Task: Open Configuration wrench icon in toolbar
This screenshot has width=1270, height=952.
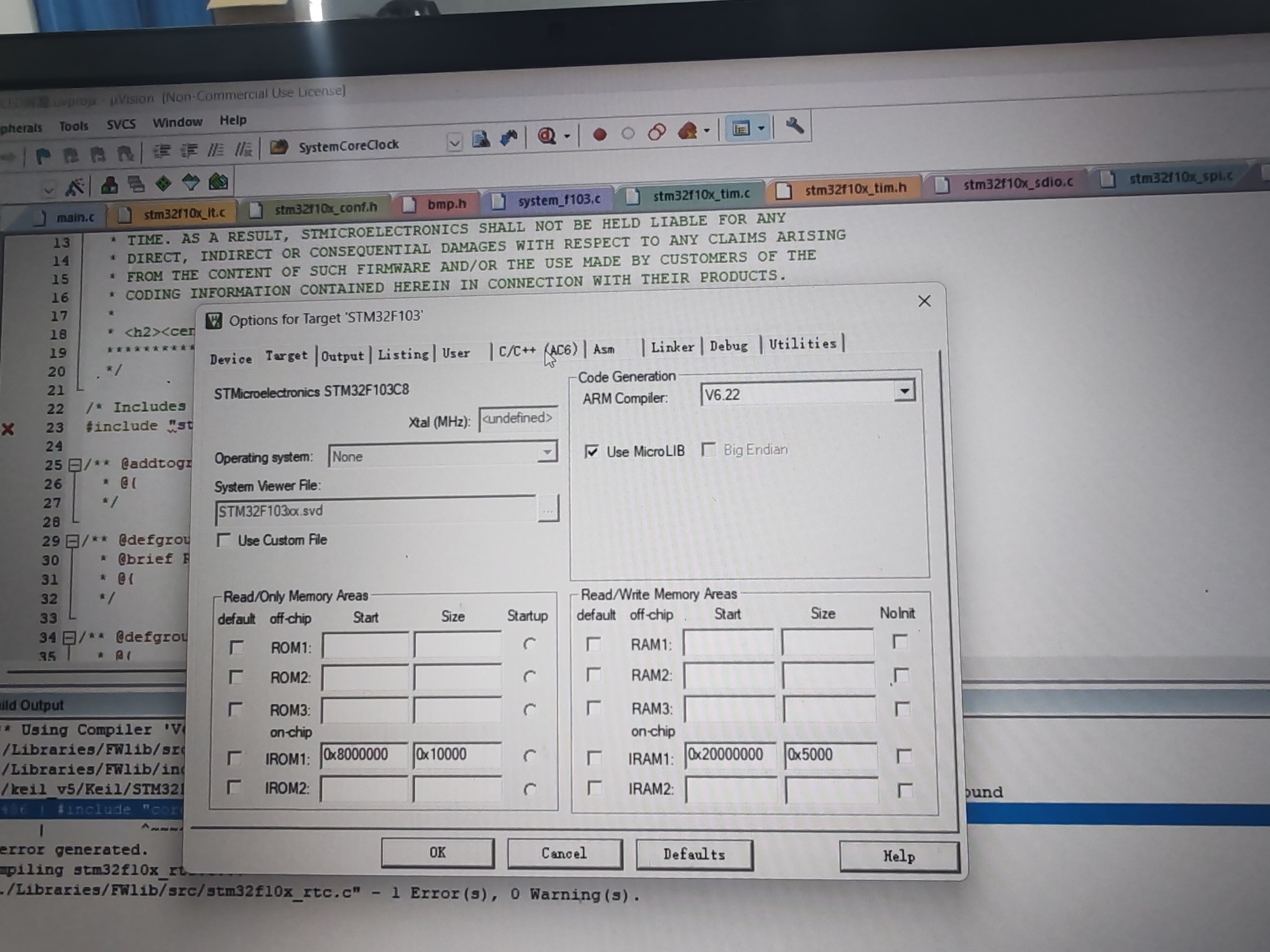Action: 795,126
